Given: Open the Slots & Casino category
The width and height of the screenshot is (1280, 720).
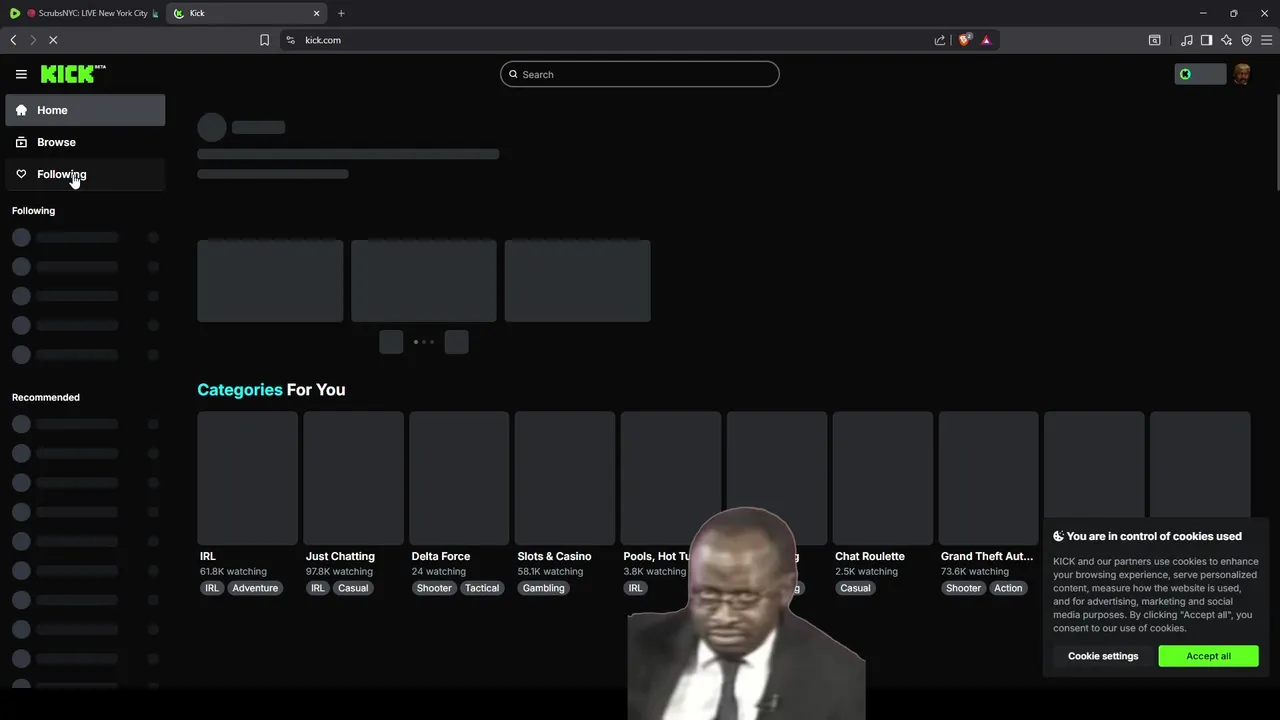Looking at the screenshot, I should (554, 556).
